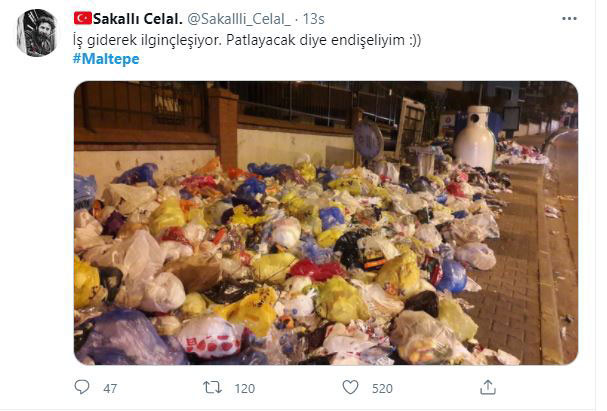607x411 pixels.
Task: Click the retweet count 120
Action: (x=244, y=388)
